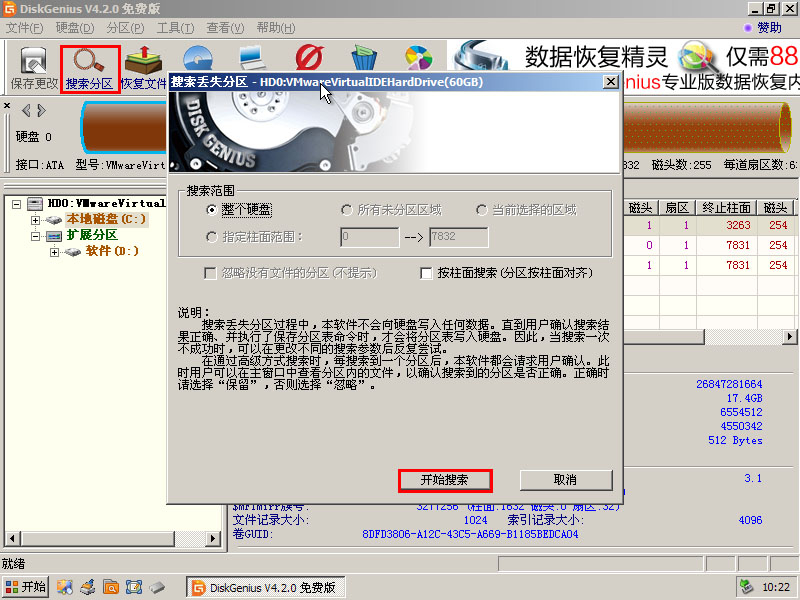Click the laptop new partition toolbar icon
This screenshot has width=800, height=600.
[252, 58]
